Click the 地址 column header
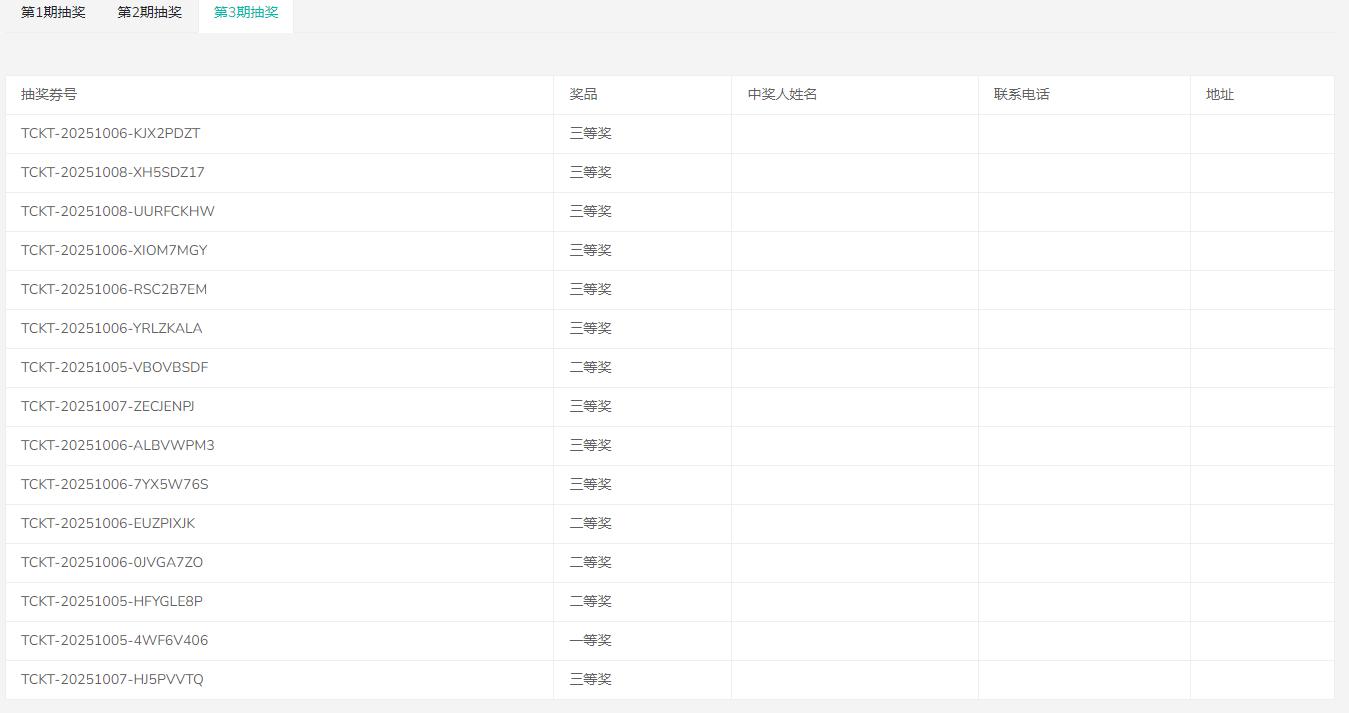 (x=1220, y=95)
